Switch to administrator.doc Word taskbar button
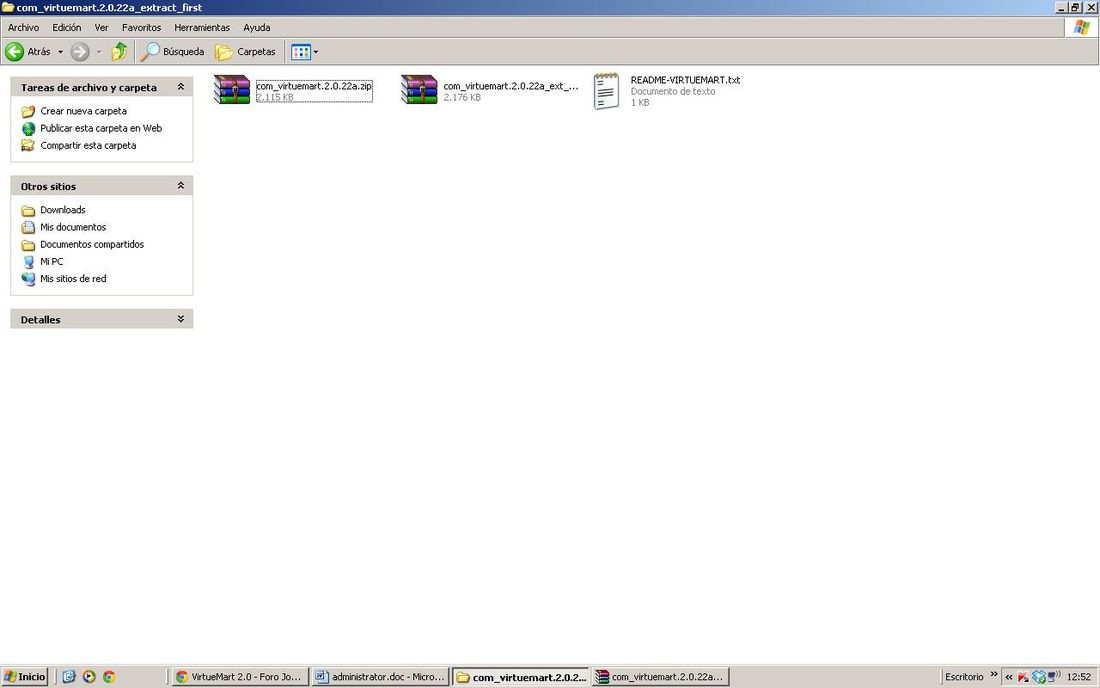This screenshot has width=1100, height=688. click(380, 677)
